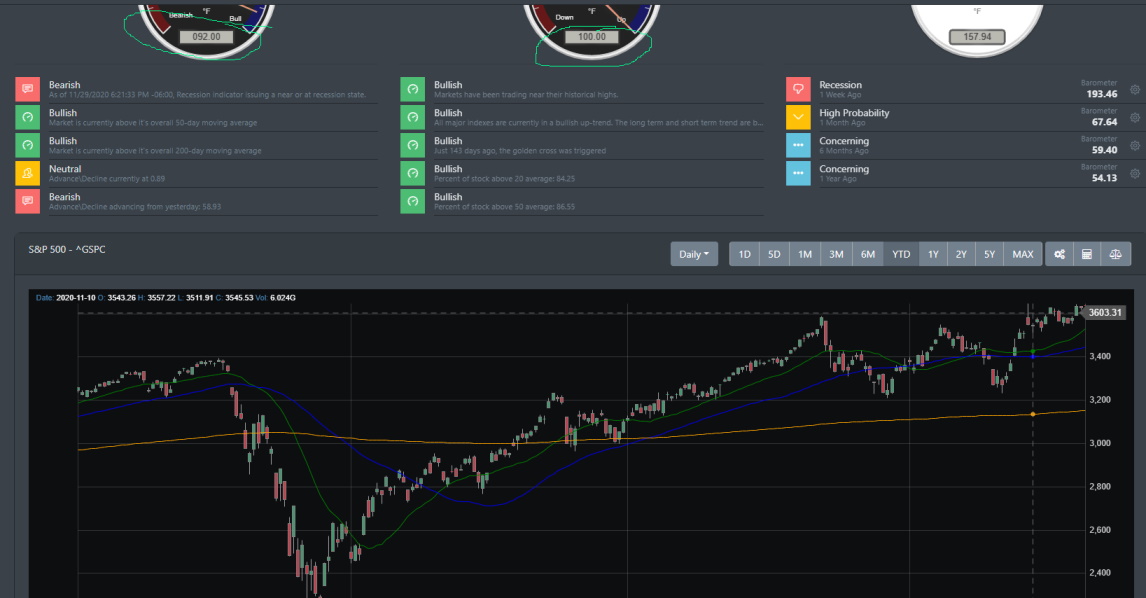Click green icon for golden cross row
This screenshot has width=1146, height=598.
[413, 145]
